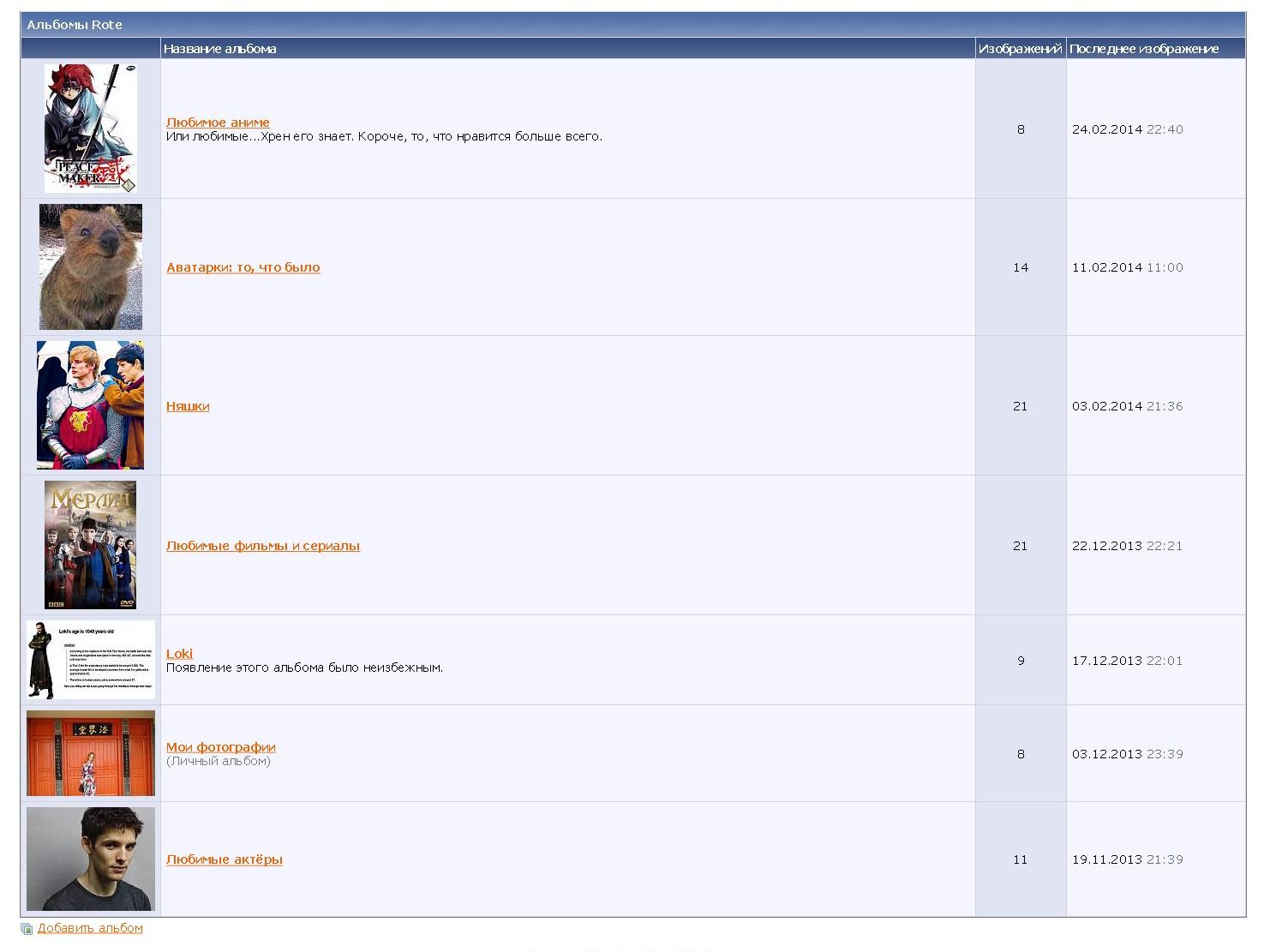Open the Любимые фильмы и сериалы album

[263, 546]
